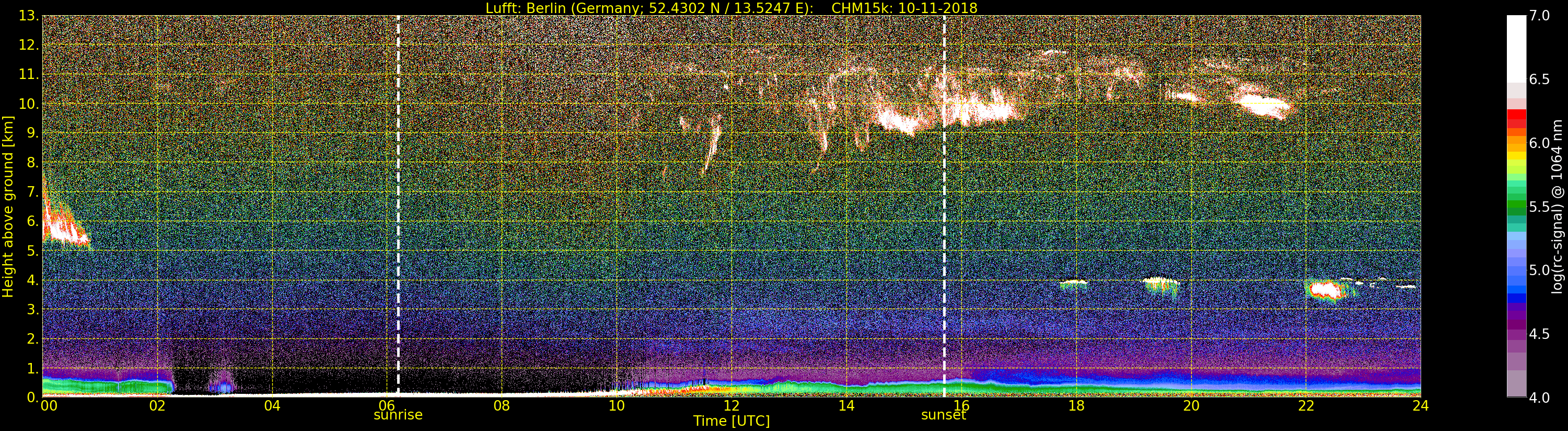Click the colorbar value '6.5'
This screenshot has height=431, width=1568.
tap(1539, 80)
